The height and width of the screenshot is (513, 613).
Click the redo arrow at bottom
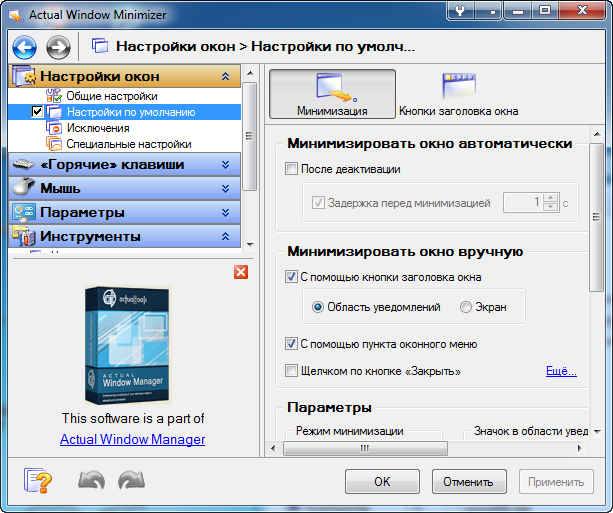click(131, 481)
